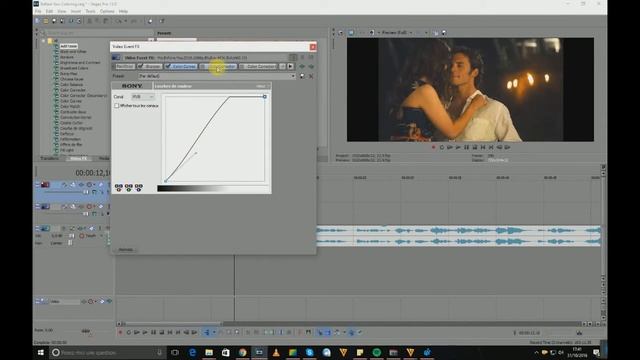Open the Edit menu
This screenshot has height=360, width=640.
tap(49, 11)
